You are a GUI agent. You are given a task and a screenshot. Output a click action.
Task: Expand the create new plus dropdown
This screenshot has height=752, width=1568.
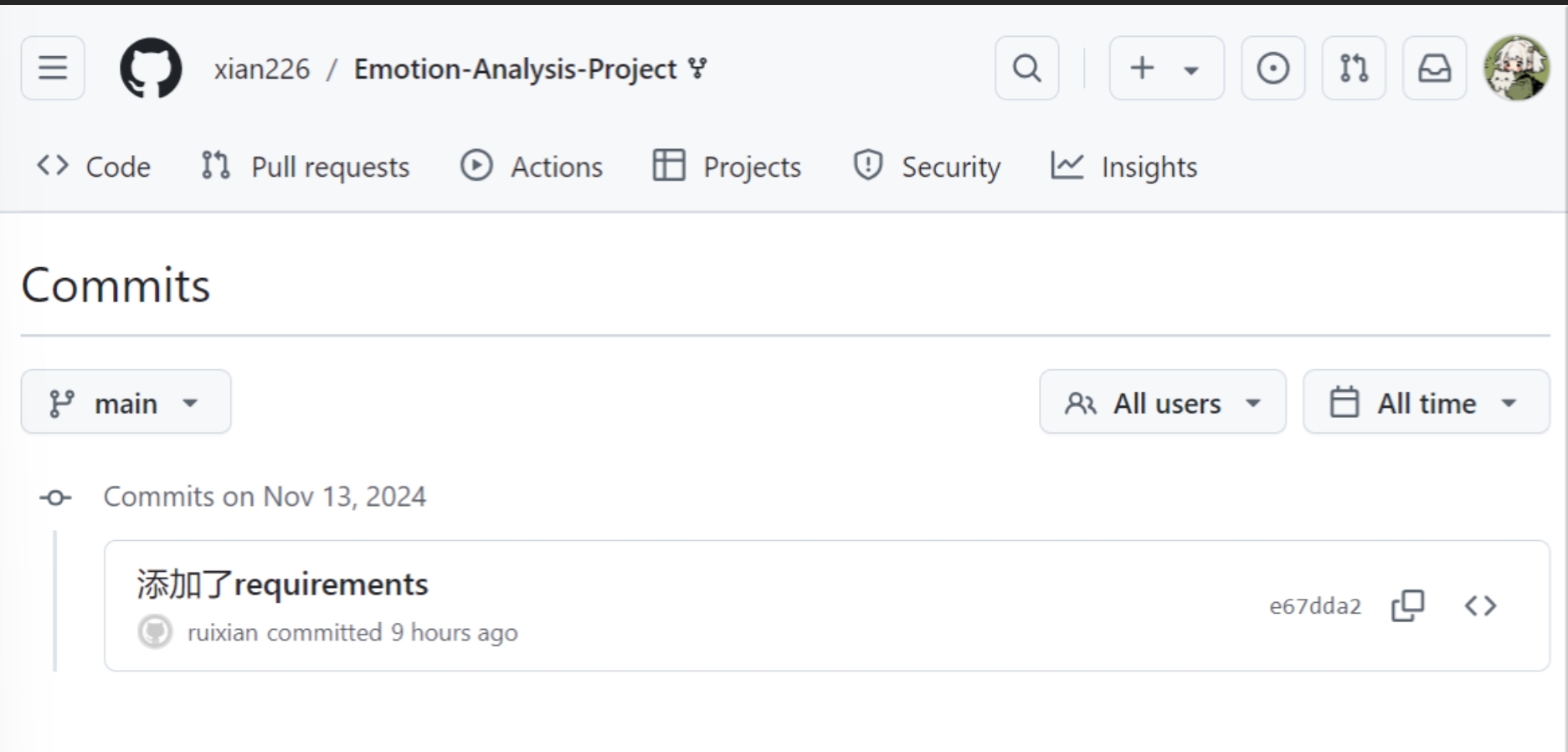tap(1165, 68)
